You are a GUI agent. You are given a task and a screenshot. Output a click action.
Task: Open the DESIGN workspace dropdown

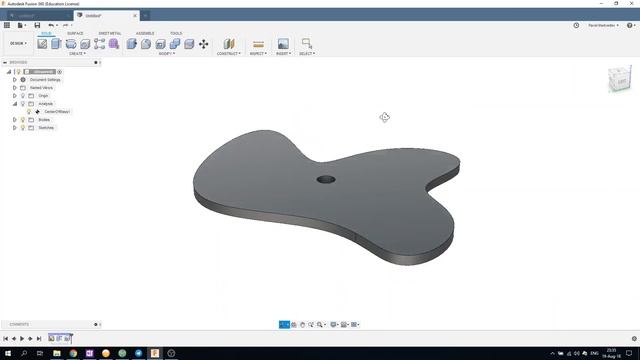[18, 43]
